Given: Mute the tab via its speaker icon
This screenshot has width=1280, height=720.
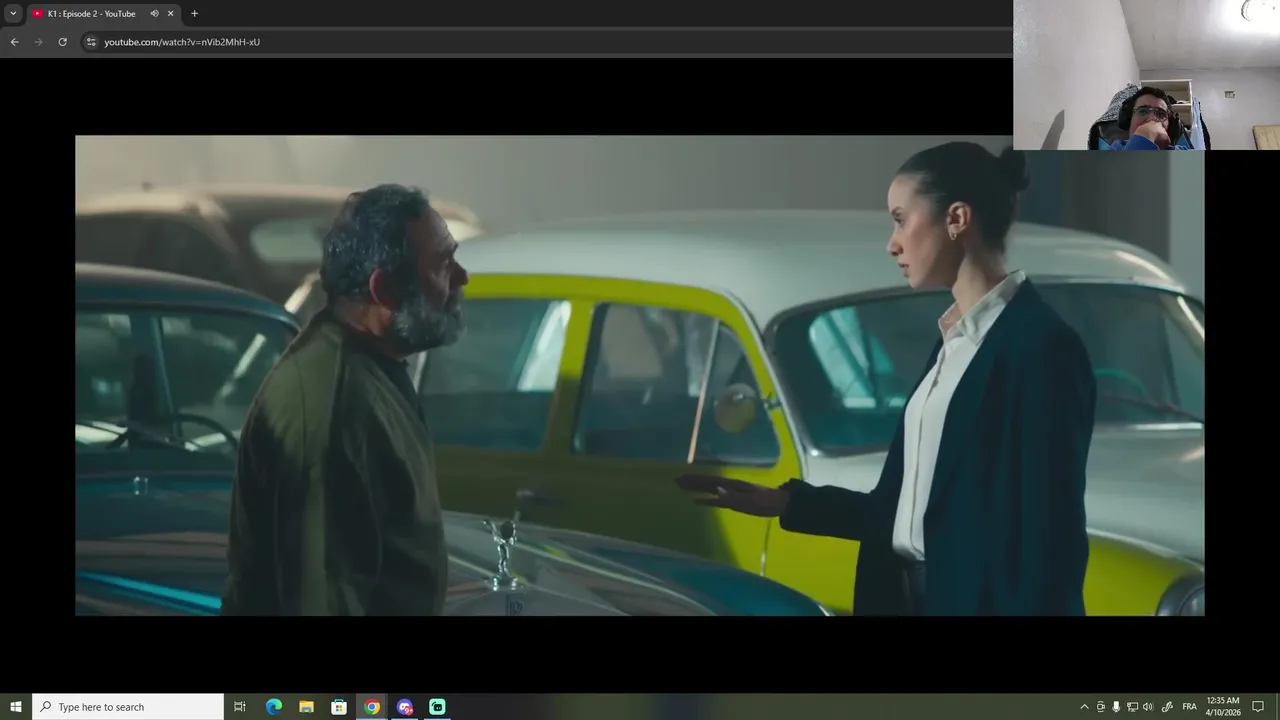Looking at the screenshot, I should point(154,14).
